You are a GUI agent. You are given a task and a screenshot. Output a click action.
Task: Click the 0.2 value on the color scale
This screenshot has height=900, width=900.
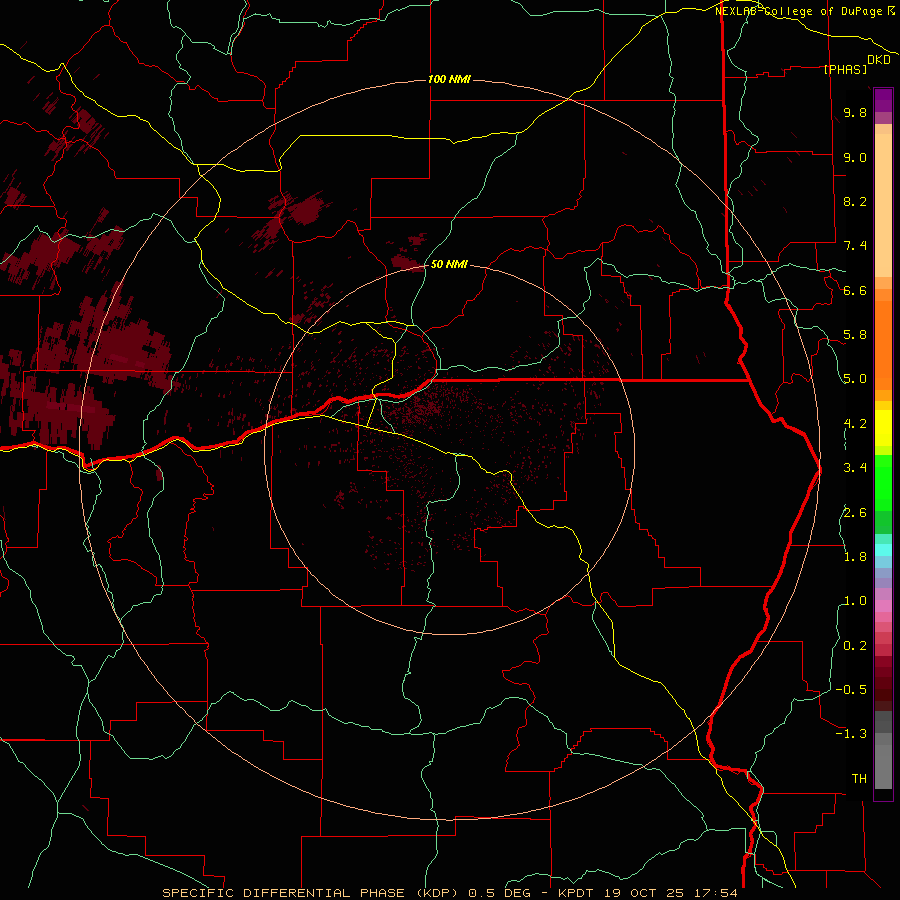click(x=855, y=646)
